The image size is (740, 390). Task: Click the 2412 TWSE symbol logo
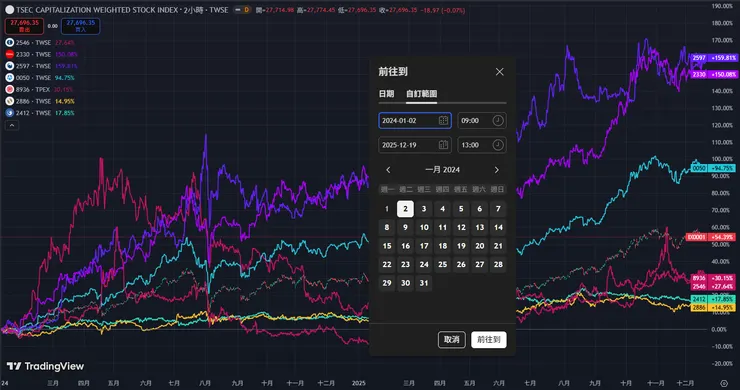click(x=9, y=113)
